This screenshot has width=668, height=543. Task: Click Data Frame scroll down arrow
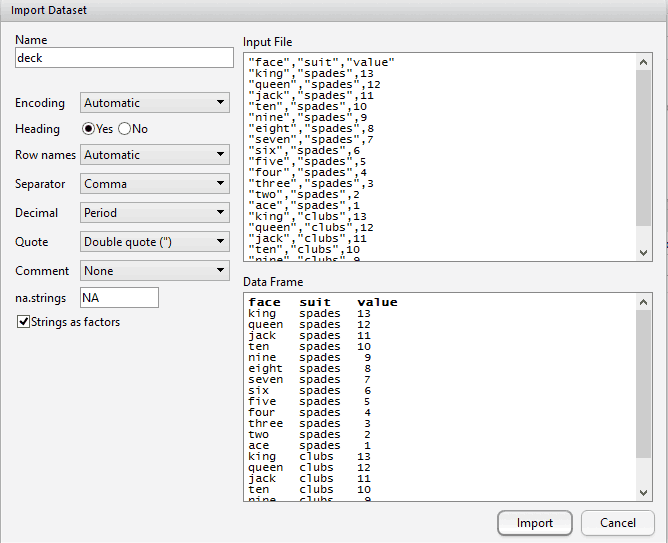[643, 493]
